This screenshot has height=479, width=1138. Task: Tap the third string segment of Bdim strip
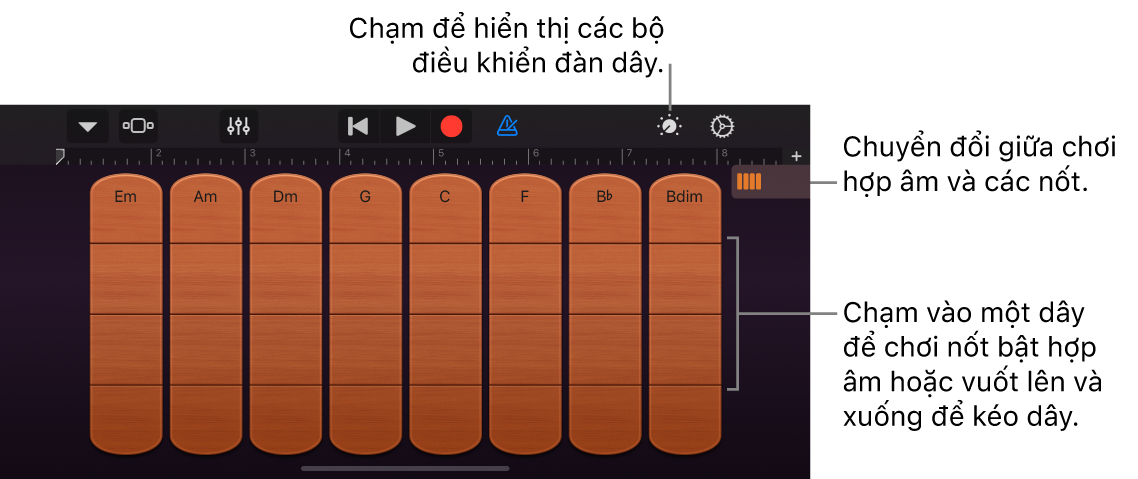(684, 349)
